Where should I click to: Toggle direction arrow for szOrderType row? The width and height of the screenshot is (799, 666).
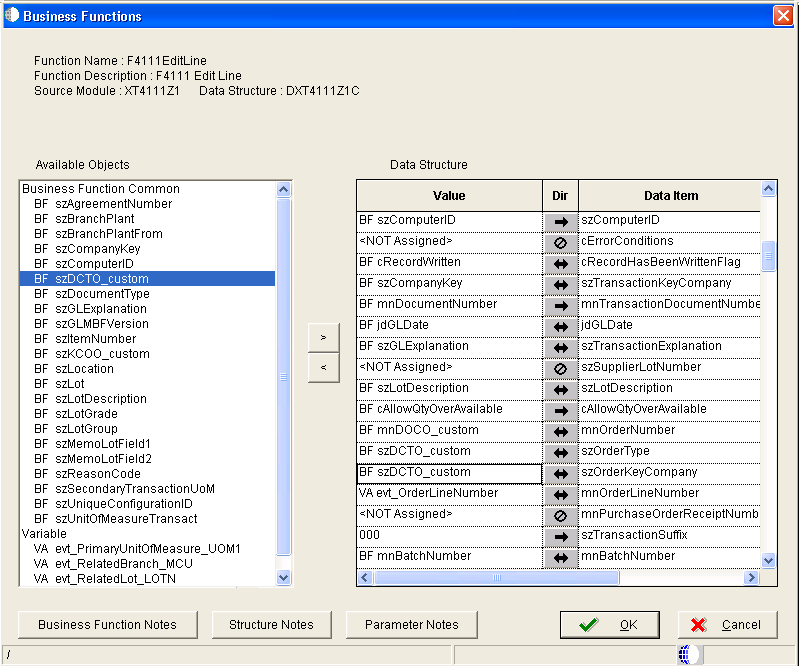point(561,453)
